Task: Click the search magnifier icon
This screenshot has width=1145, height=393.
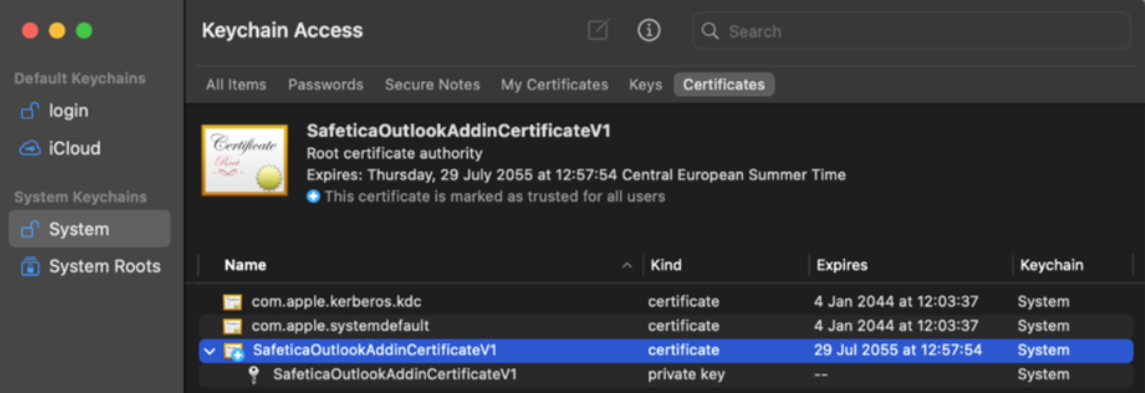Action: click(x=710, y=31)
